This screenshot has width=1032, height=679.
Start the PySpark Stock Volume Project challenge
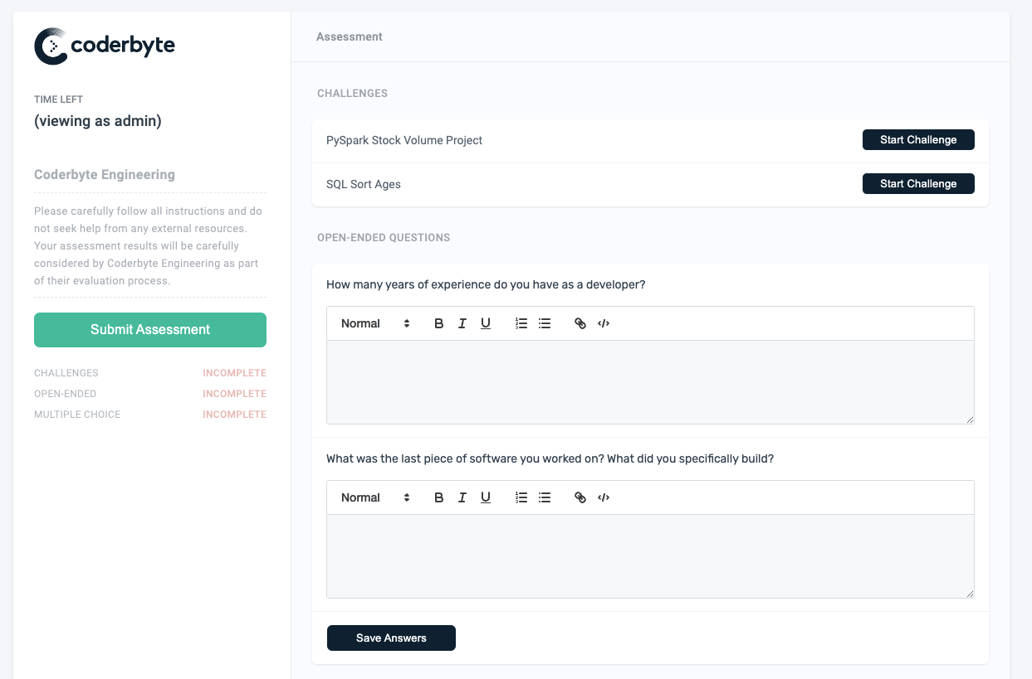coord(918,140)
